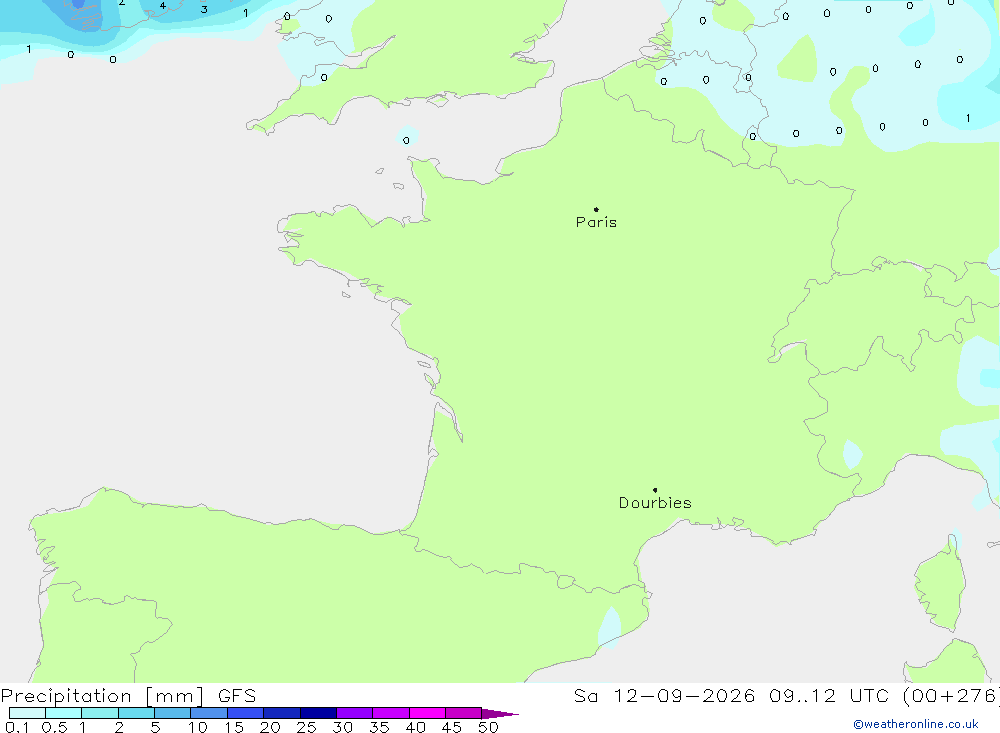Click the small rain patch in the English Channel
This screenshot has width=1000, height=733.
point(407,137)
